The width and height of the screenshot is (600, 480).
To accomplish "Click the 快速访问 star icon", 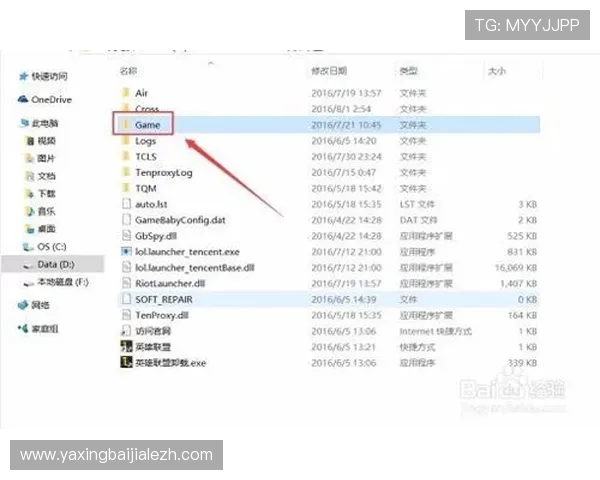I will (23, 76).
